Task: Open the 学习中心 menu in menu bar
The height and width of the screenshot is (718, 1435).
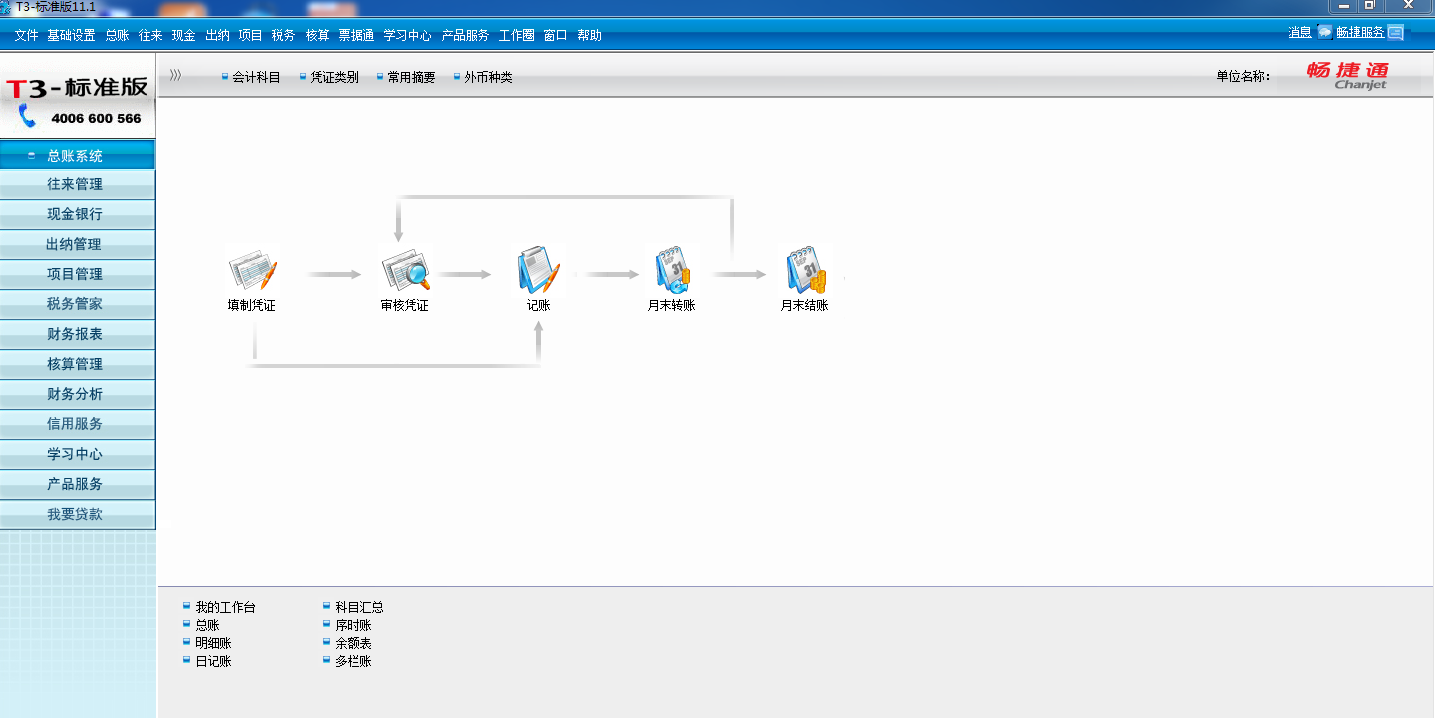Action: tap(407, 35)
